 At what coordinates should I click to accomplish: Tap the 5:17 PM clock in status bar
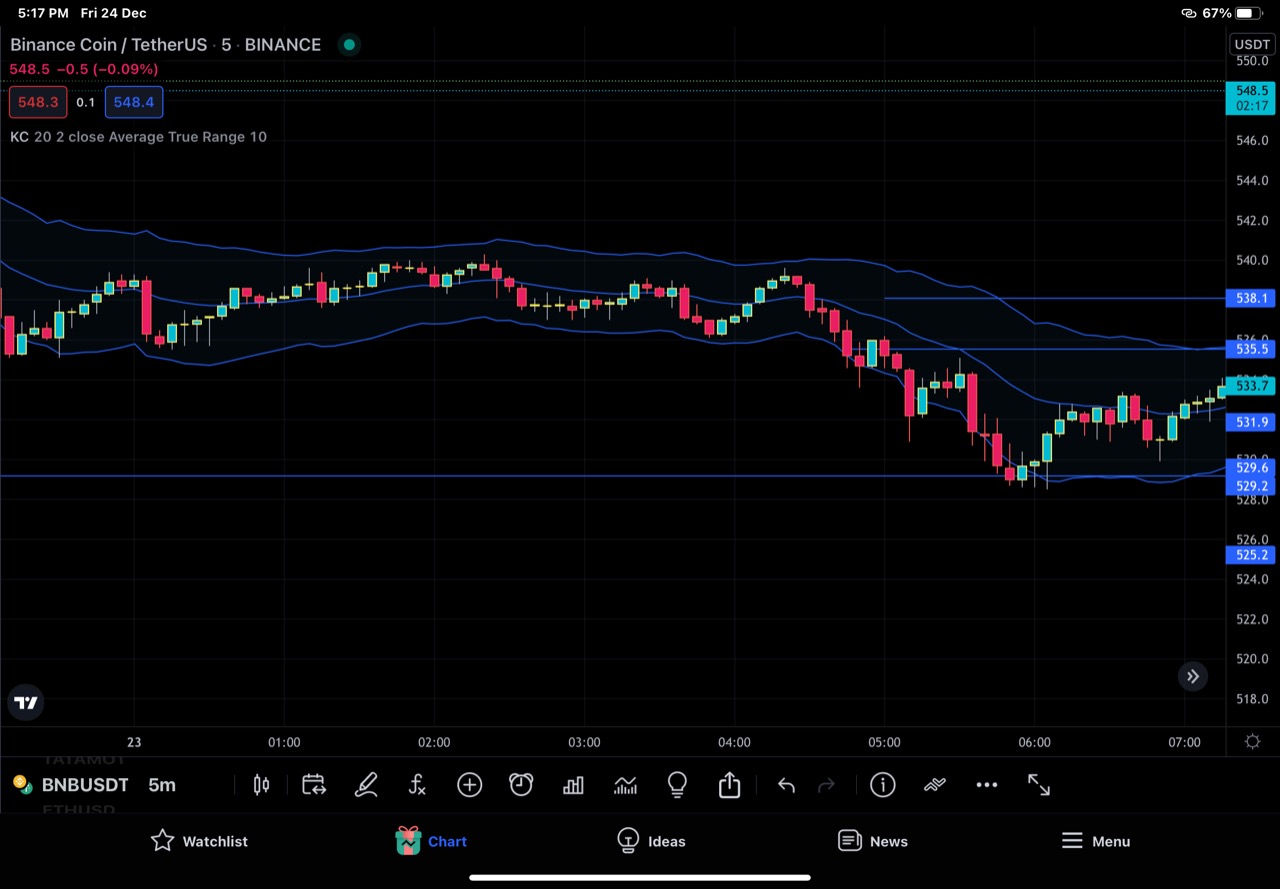tap(43, 13)
